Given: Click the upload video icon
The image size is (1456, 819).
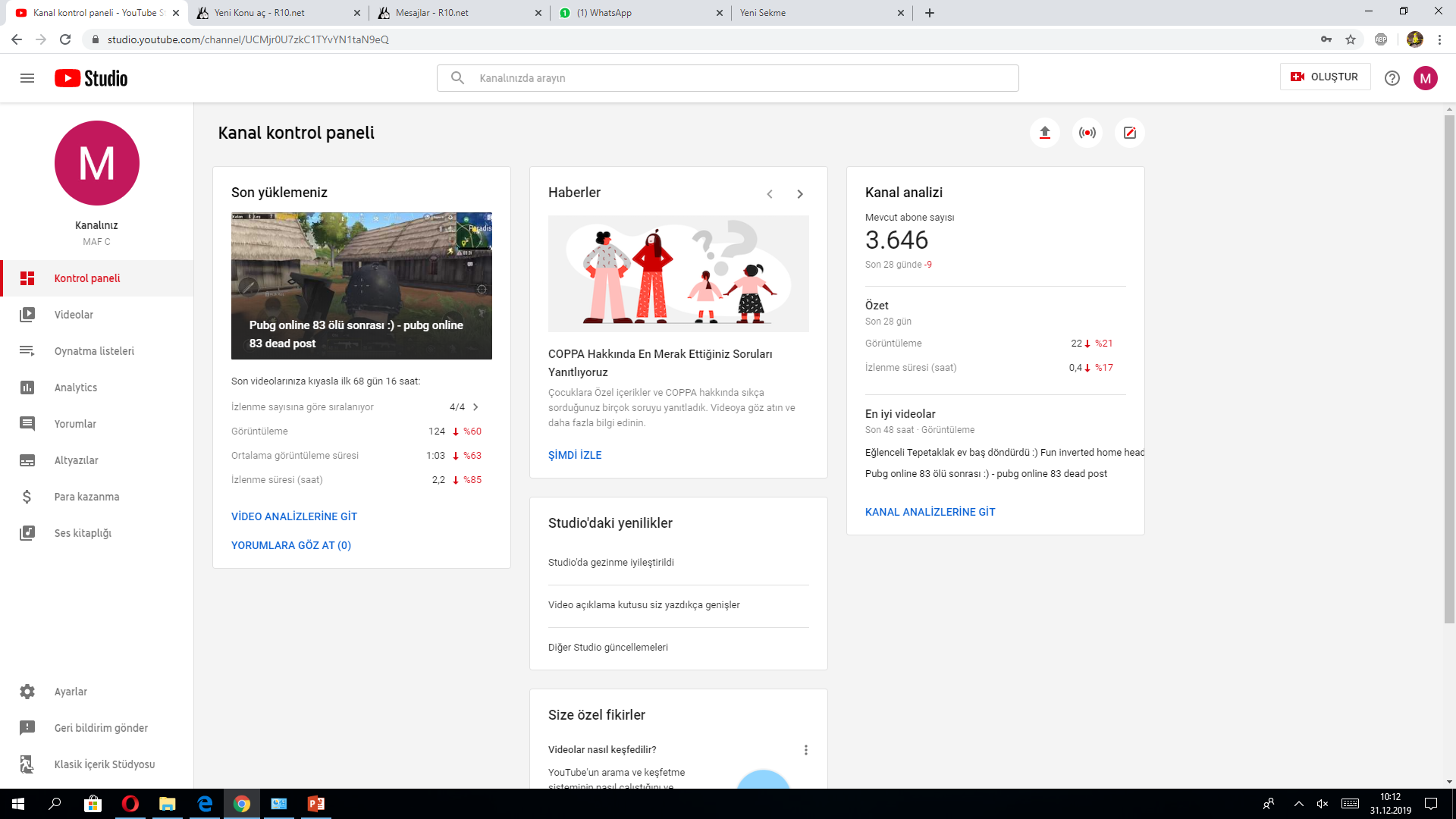Looking at the screenshot, I should point(1045,133).
